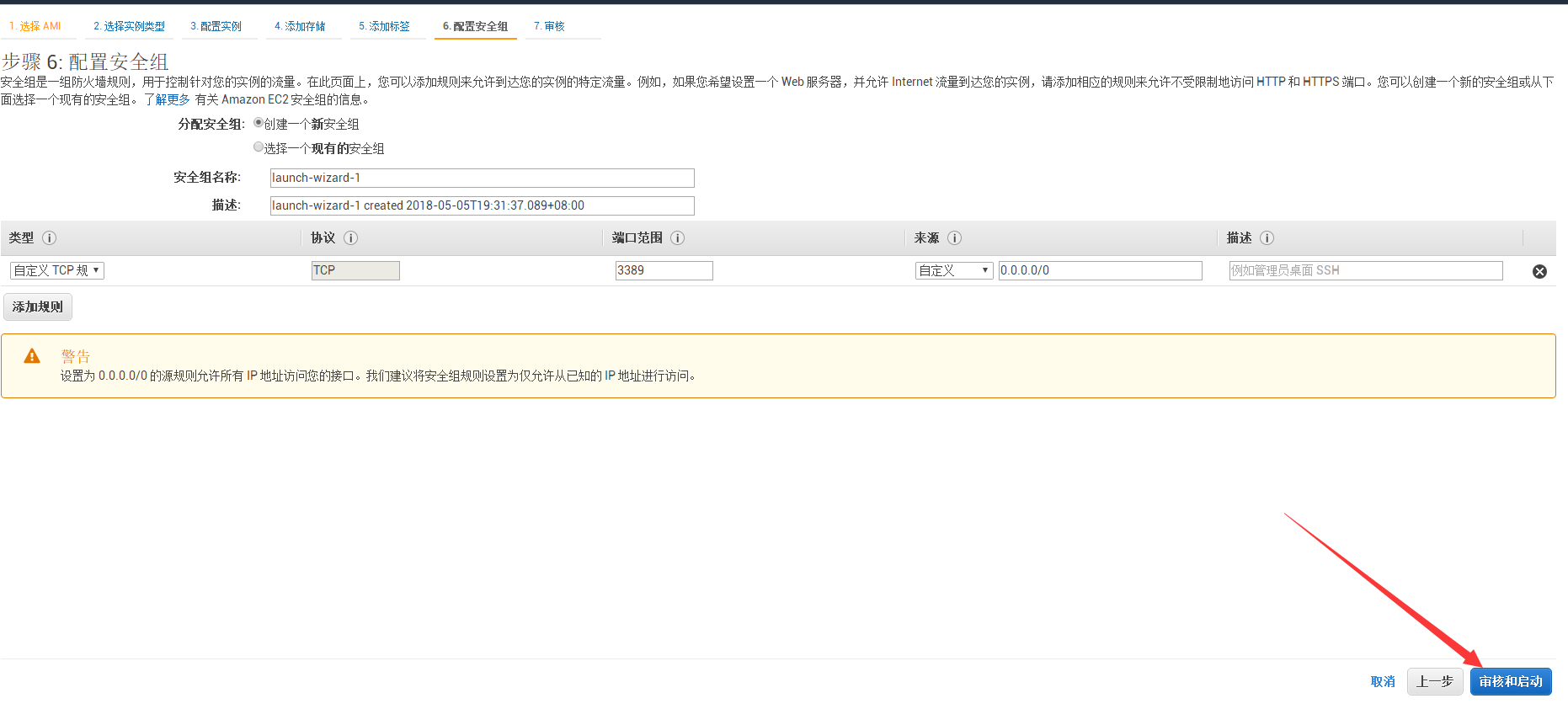Open the 4. 添加存储 step tab
1568x709 pixels.
pyautogui.click(x=300, y=26)
